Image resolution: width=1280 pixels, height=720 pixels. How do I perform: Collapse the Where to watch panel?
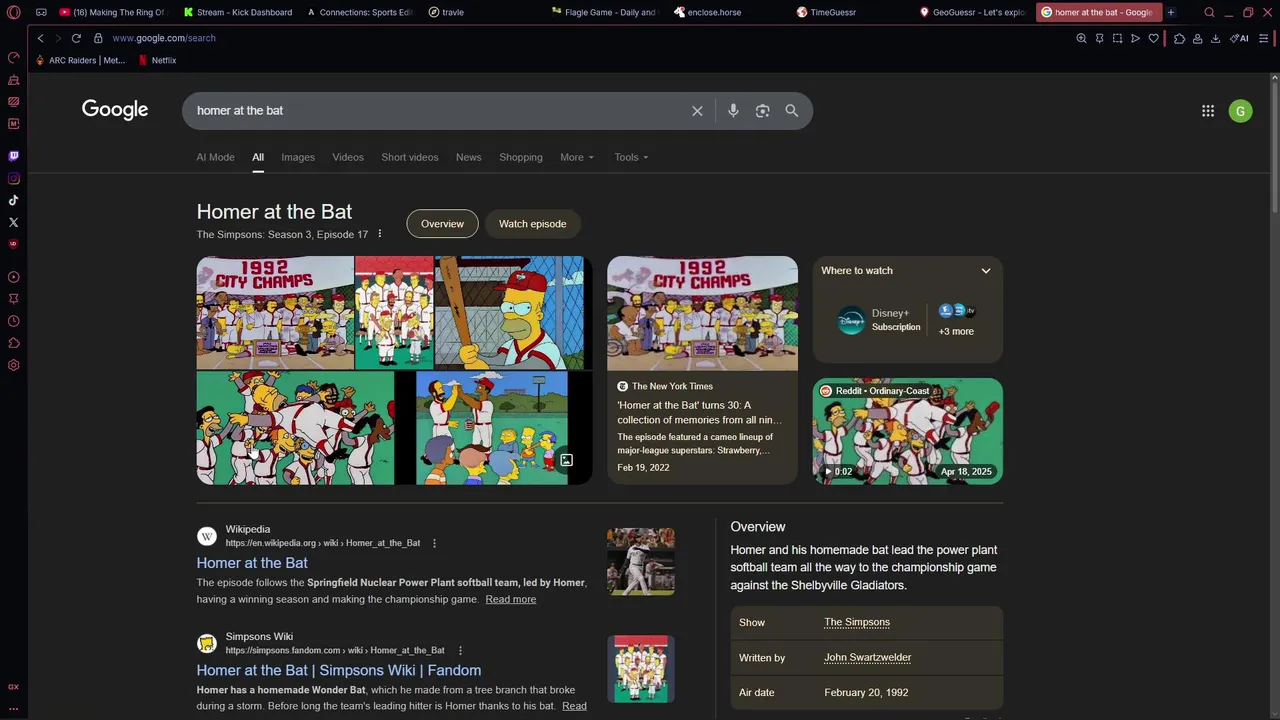985,271
